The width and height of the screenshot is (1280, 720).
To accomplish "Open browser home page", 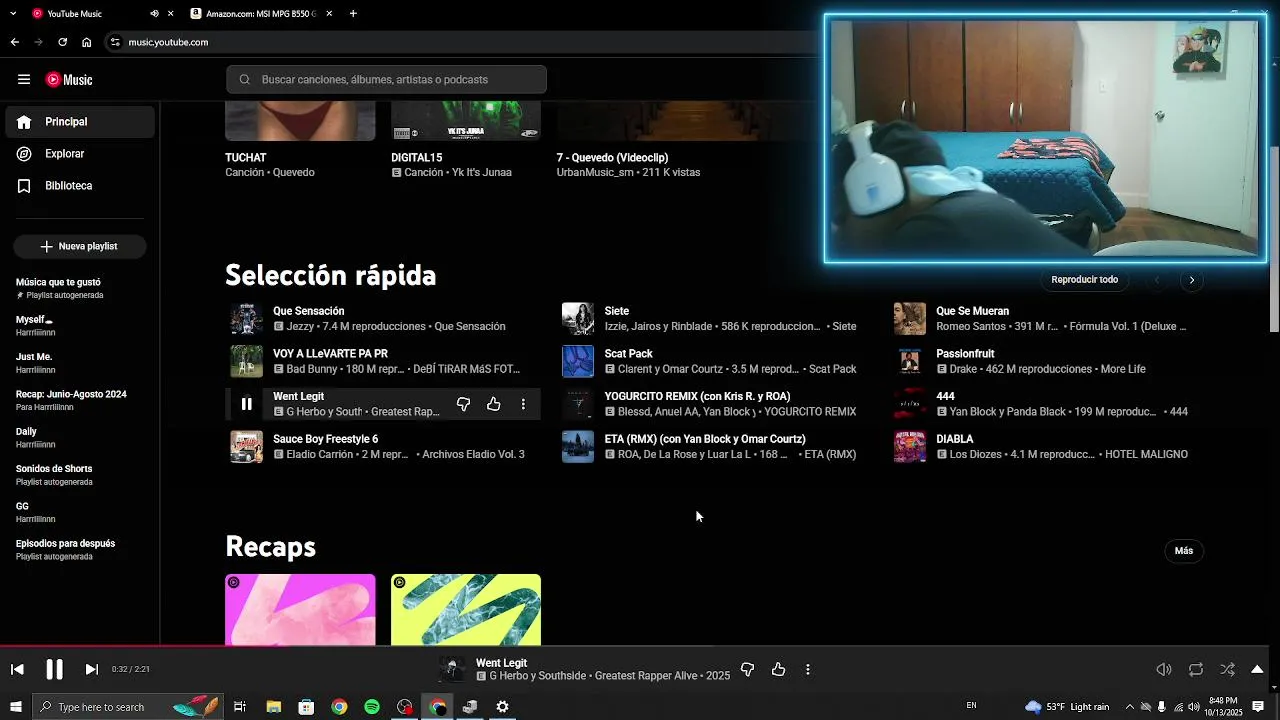I will (x=87, y=42).
